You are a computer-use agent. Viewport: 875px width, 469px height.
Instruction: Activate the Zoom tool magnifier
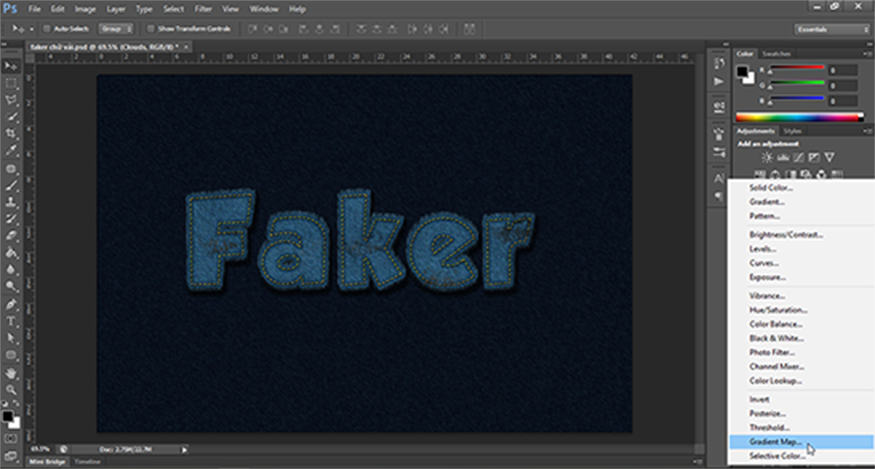coord(11,389)
